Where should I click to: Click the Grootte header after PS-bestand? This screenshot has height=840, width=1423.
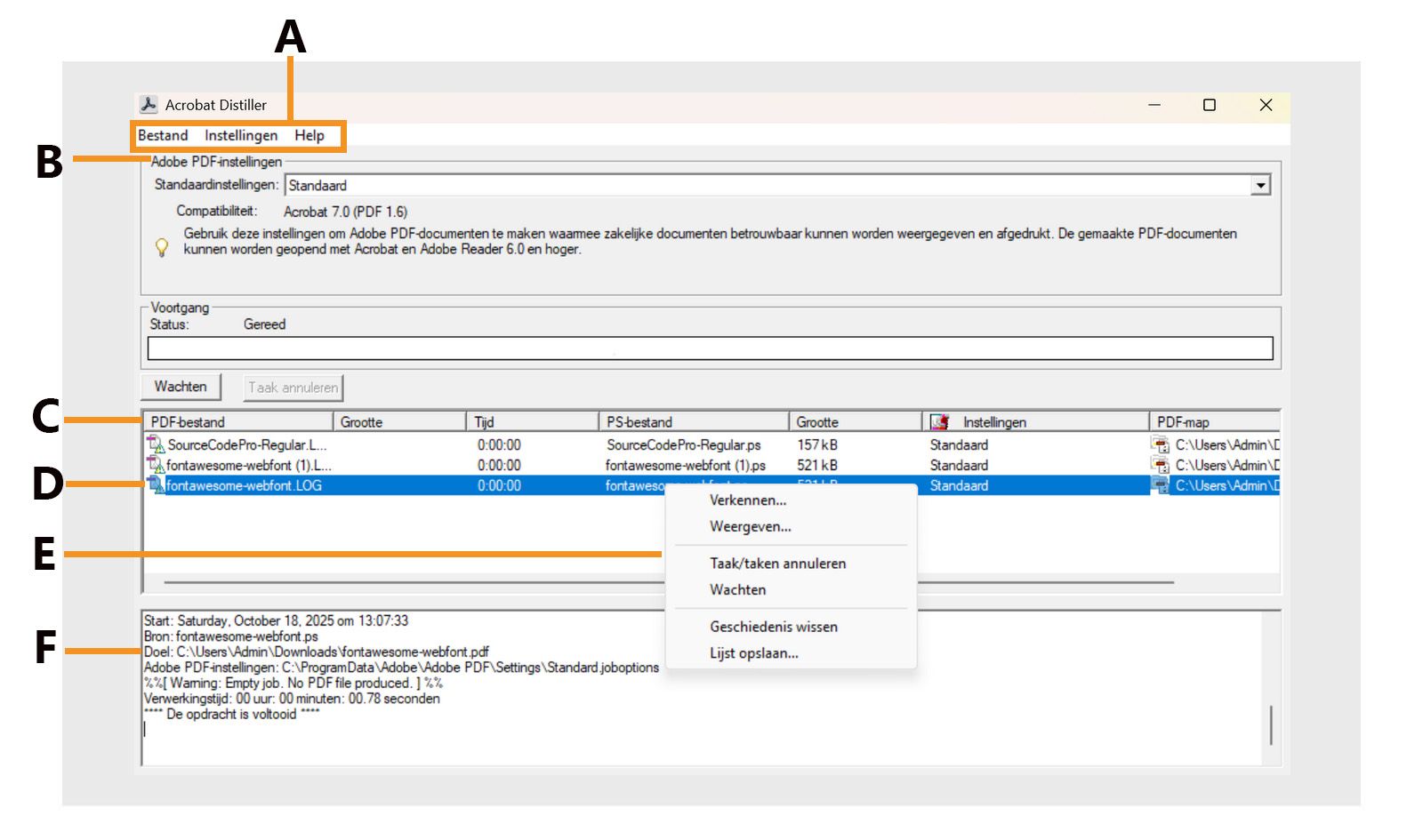(855, 422)
